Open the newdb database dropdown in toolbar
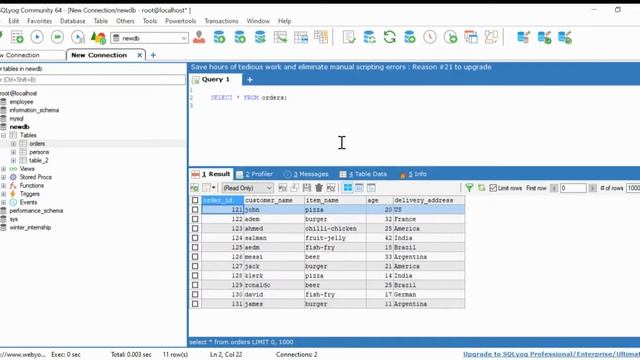640x360 pixels. [x=149, y=38]
